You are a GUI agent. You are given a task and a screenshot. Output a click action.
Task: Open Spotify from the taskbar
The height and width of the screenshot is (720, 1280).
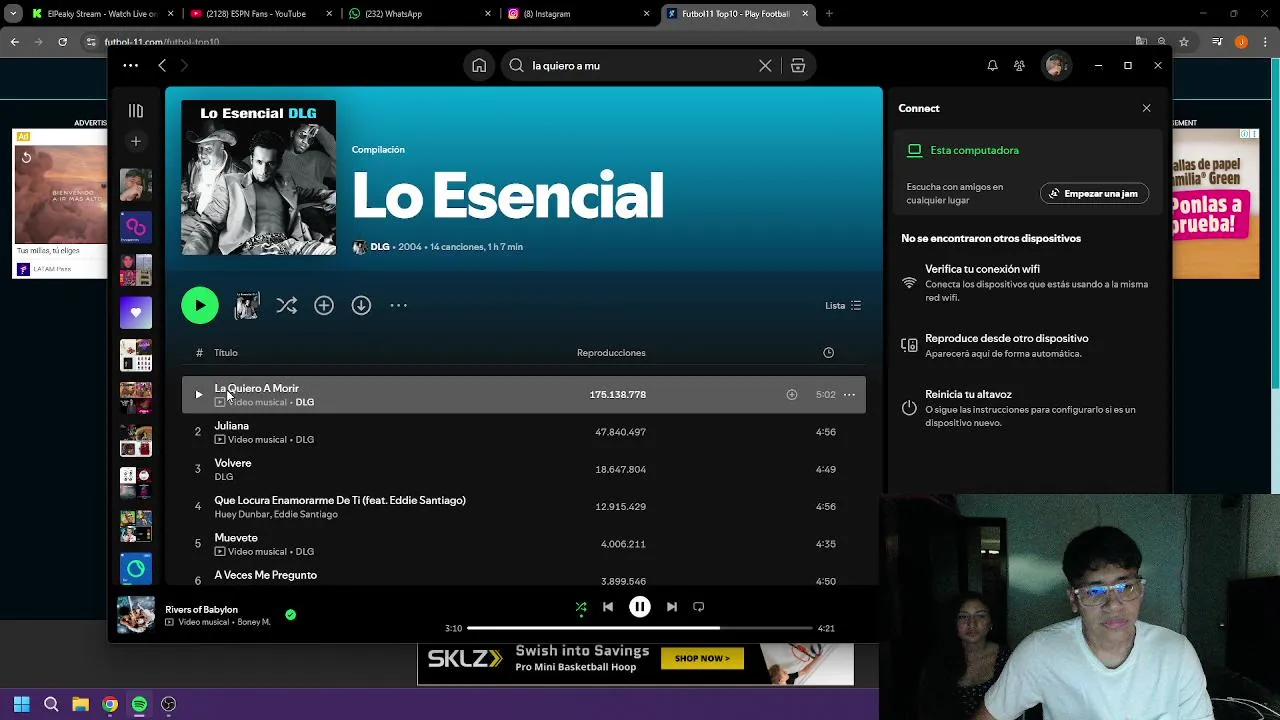pos(139,704)
